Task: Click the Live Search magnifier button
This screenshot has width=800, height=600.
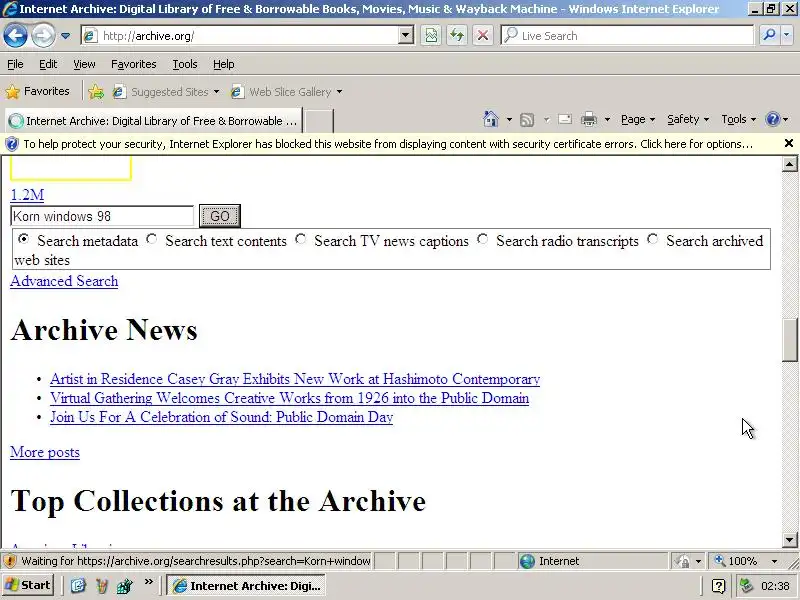Action: tap(769, 35)
